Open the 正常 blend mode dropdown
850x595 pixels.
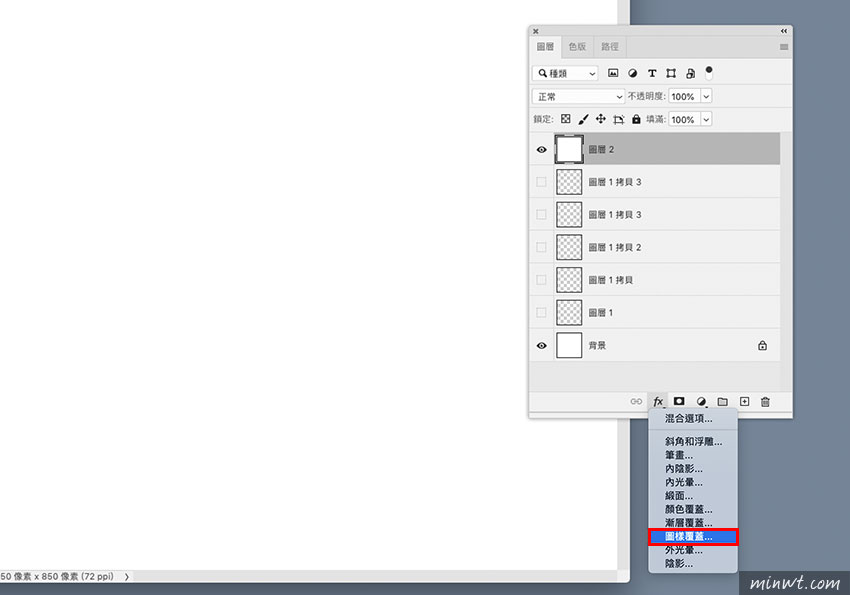[578, 96]
